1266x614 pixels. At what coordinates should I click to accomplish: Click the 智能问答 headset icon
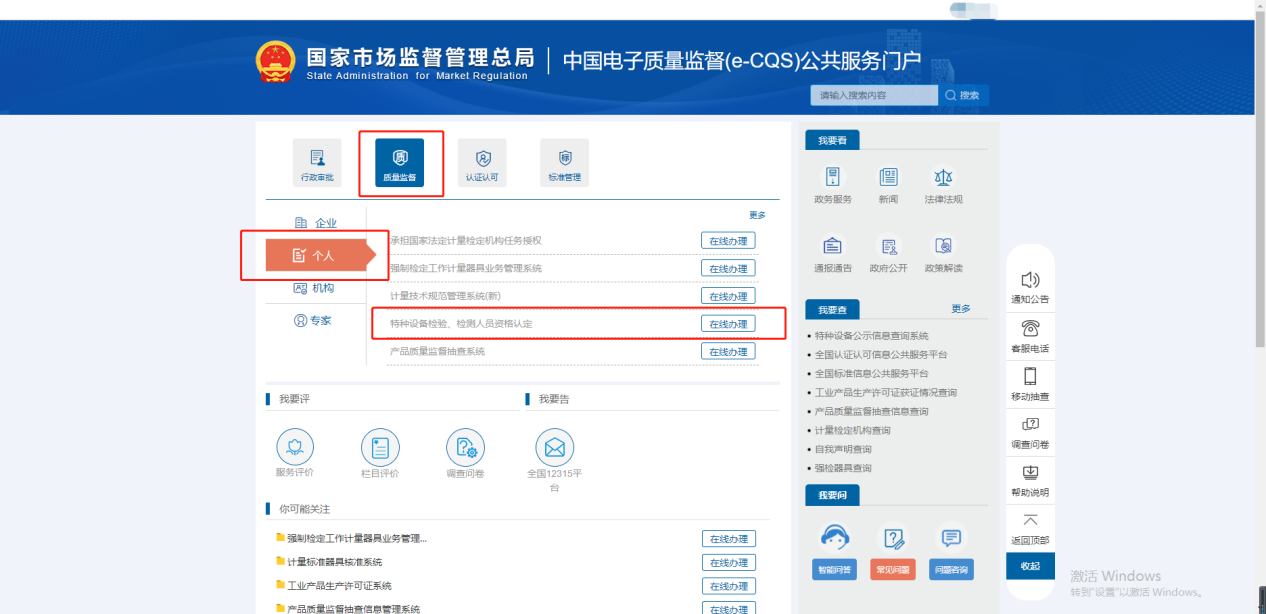pos(834,541)
